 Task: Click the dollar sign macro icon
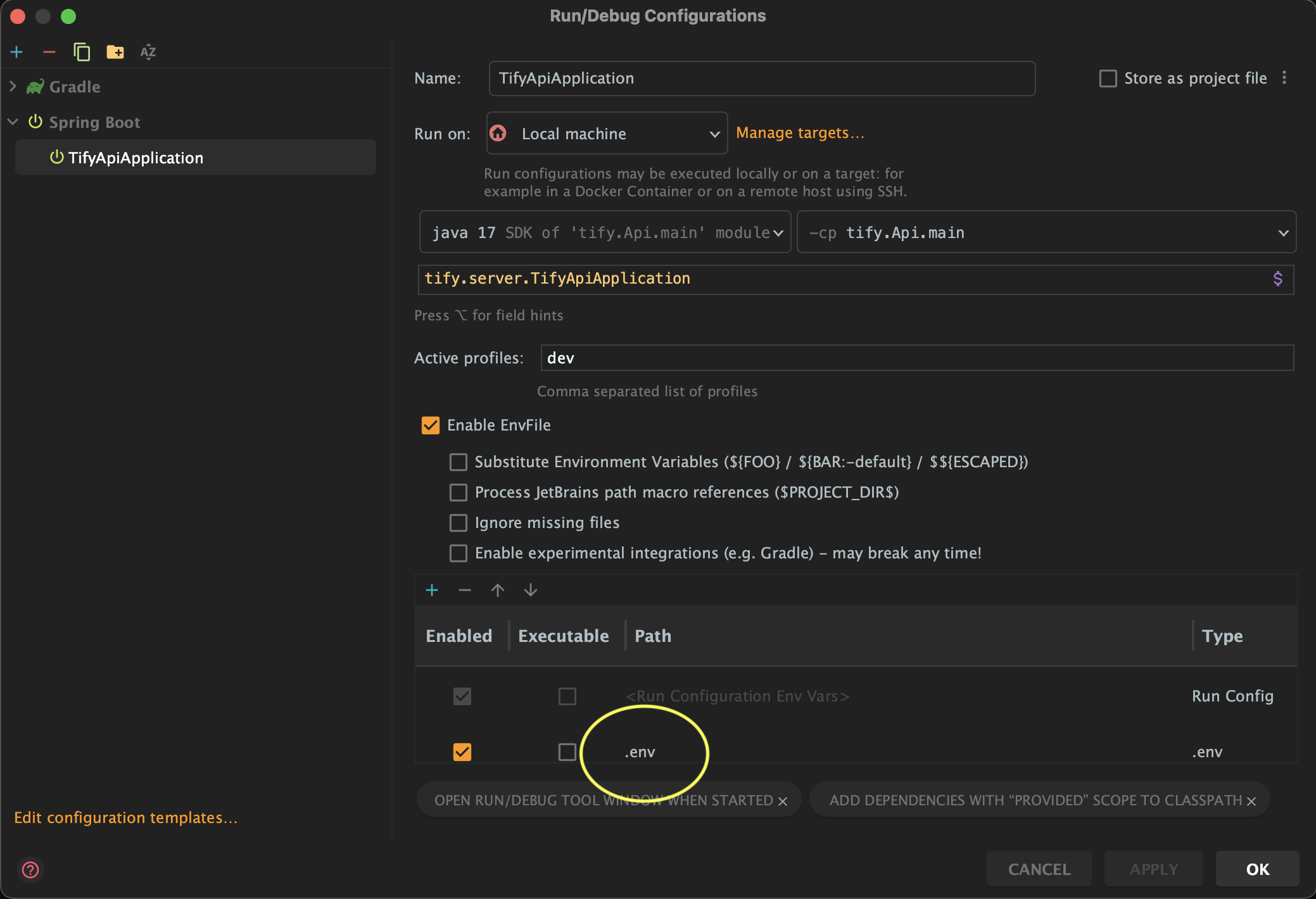coord(1277,279)
